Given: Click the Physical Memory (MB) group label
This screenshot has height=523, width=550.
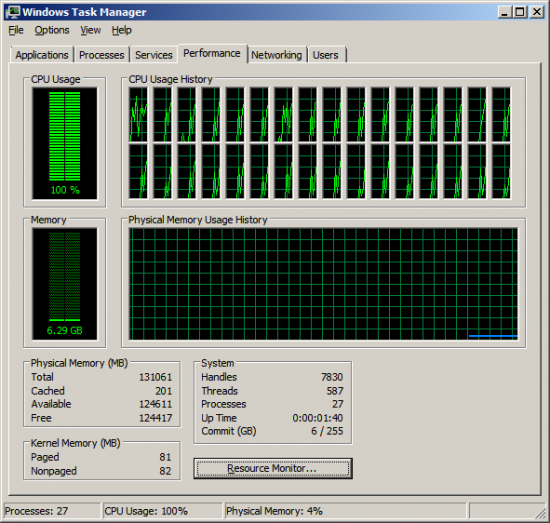Looking at the screenshot, I should tap(79, 363).
